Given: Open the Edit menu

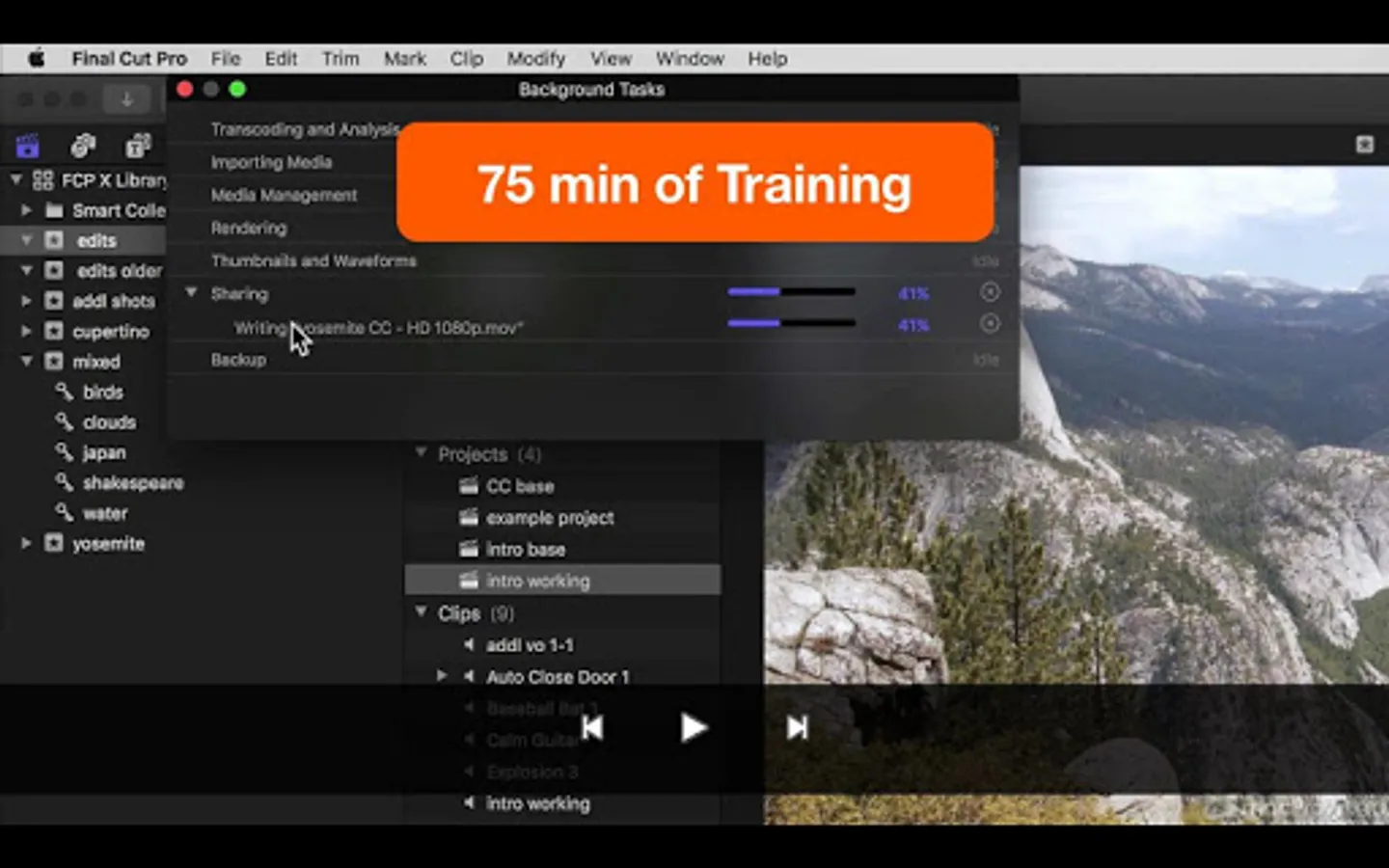Looking at the screenshot, I should tap(281, 59).
